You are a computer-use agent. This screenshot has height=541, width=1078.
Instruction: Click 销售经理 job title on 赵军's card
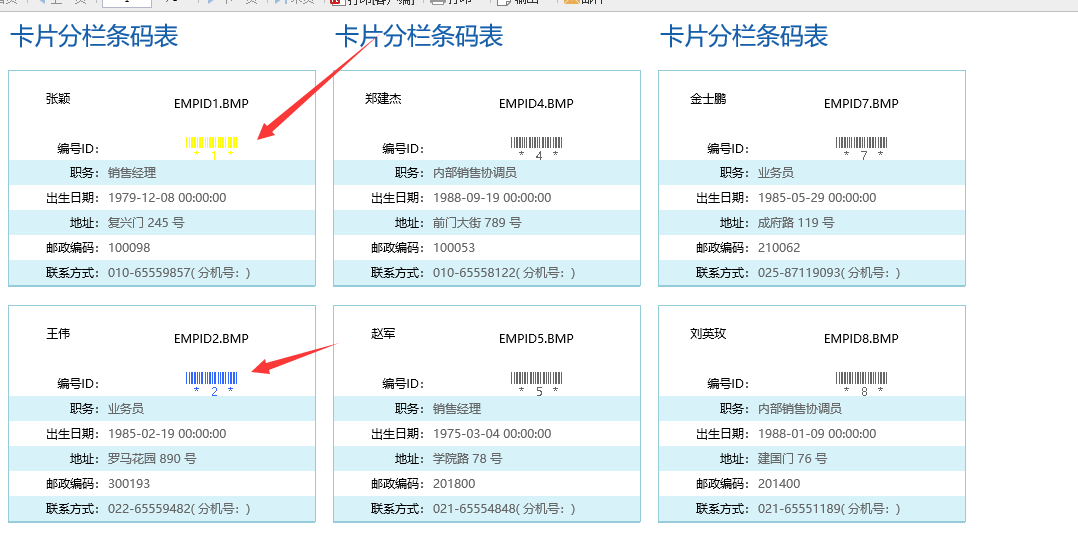457,408
